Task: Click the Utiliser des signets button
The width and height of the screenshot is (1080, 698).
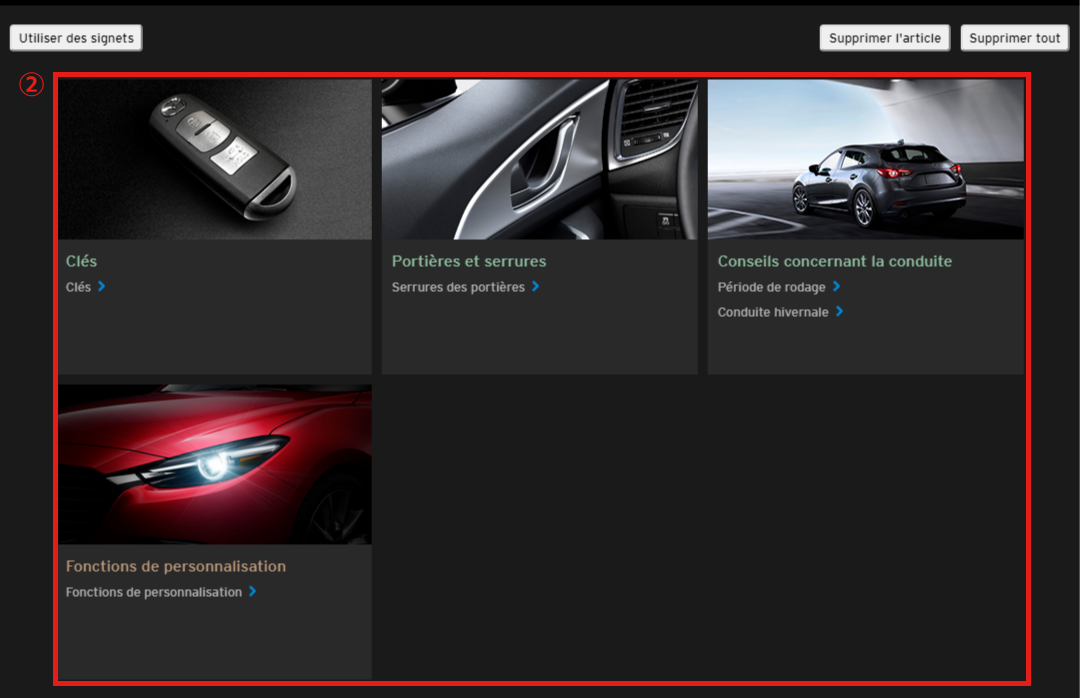Action: tap(76, 38)
